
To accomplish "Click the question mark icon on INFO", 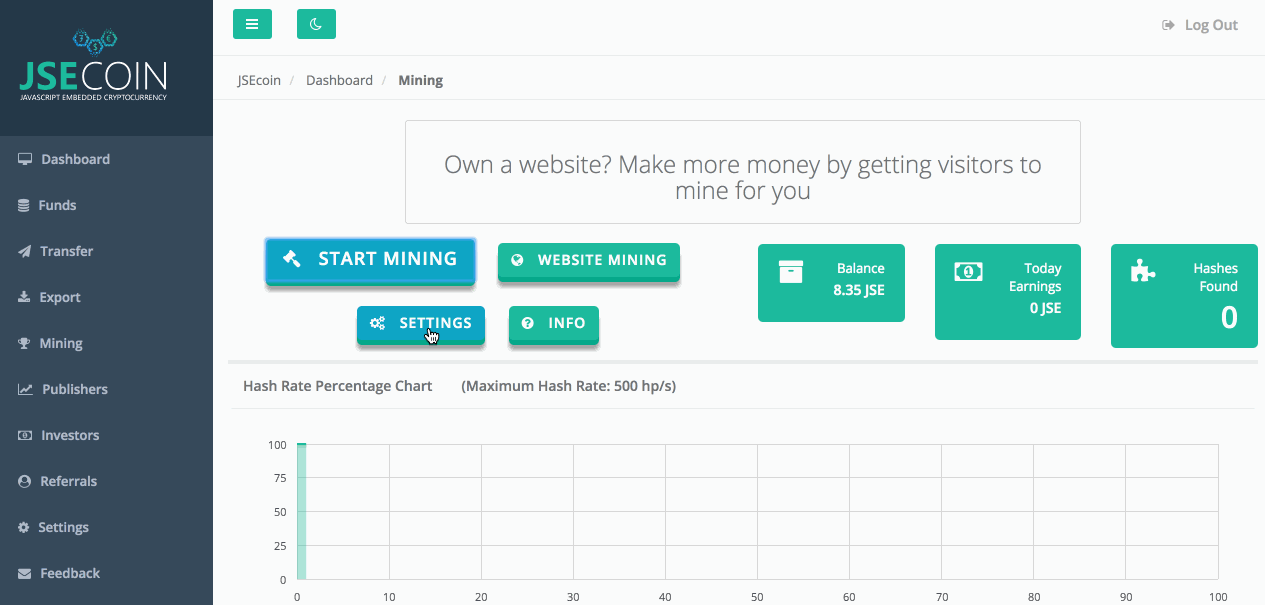I will [528, 323].
